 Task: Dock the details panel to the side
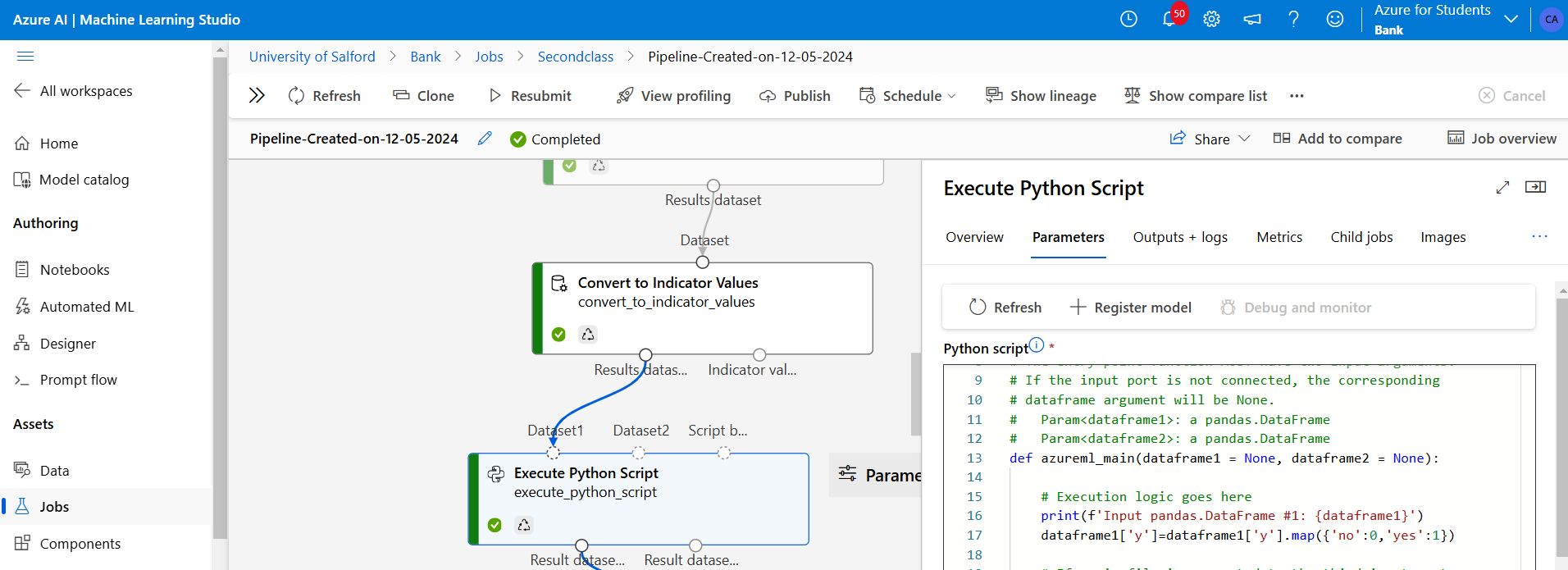(x=1535, y=187)
